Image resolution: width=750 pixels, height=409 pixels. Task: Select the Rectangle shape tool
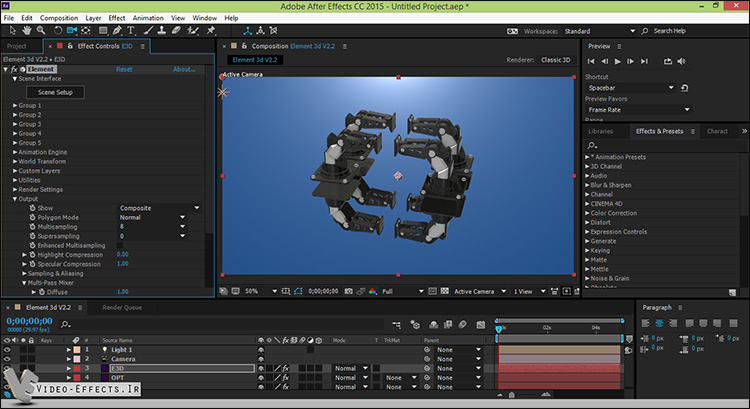103,31
